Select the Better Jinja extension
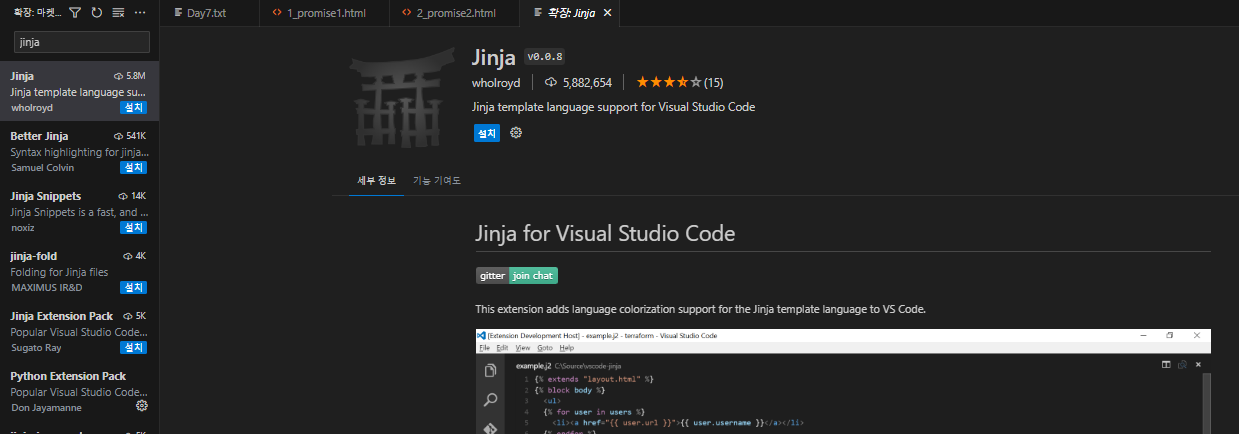This screenshot has width=1239, height=434. (x=79, y=151)
